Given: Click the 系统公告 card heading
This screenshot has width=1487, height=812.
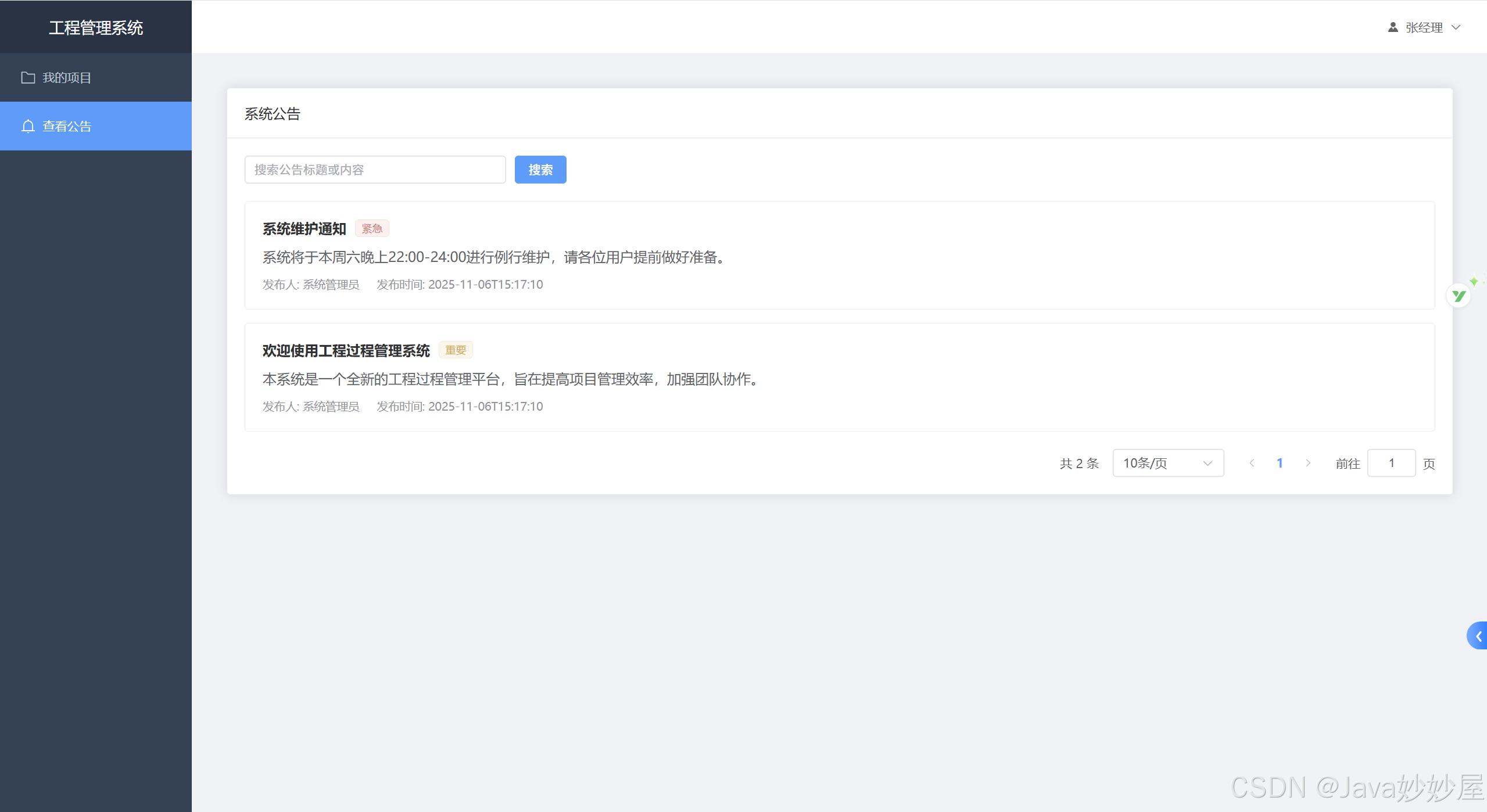Looking at the screenshot, I should click(x=273, y=114).
